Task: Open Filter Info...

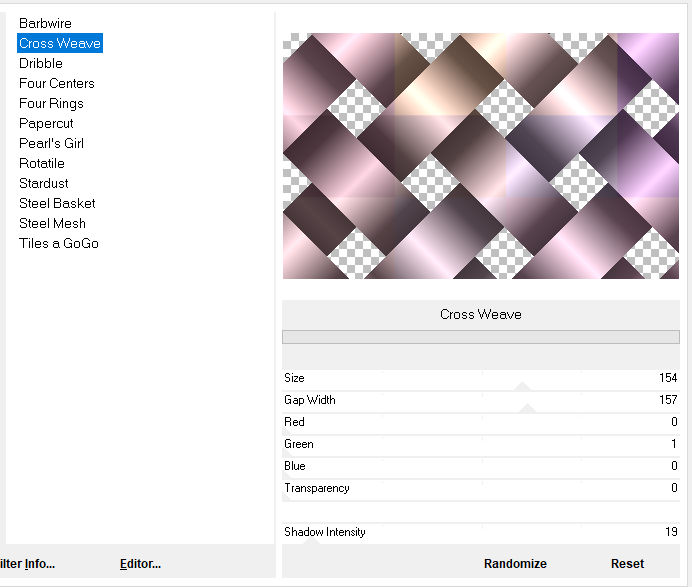Action: point(28,563)
